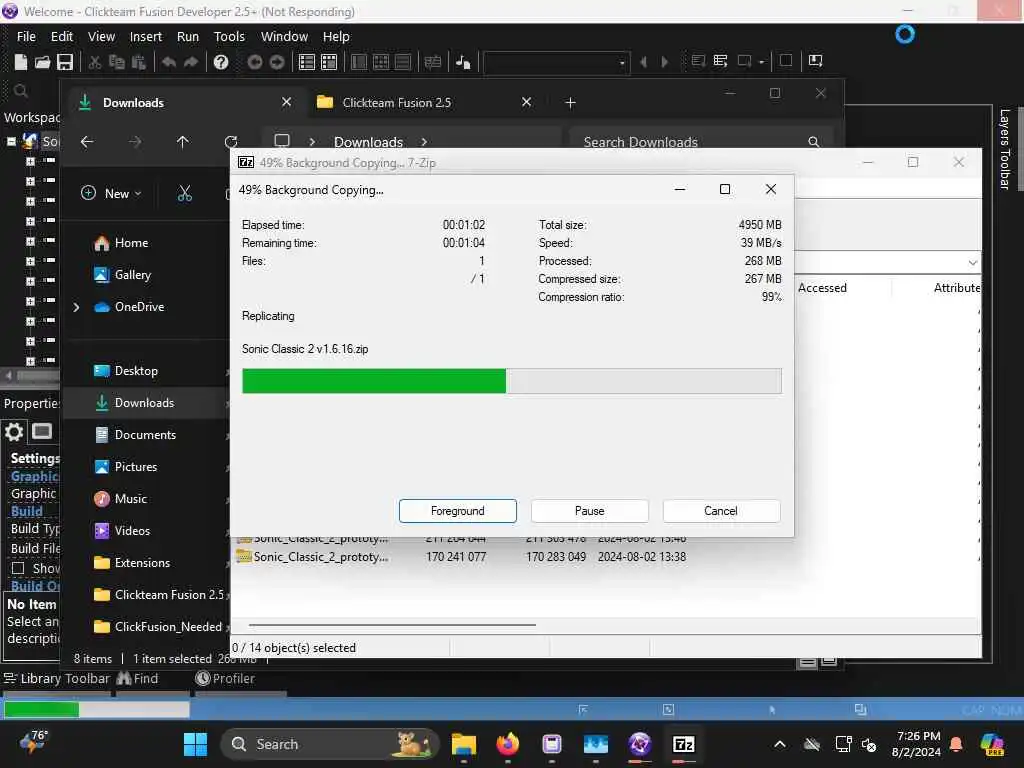Launch Firefox from the taskbar
This screenshot has width=1024, height=768.
[507, 744]
